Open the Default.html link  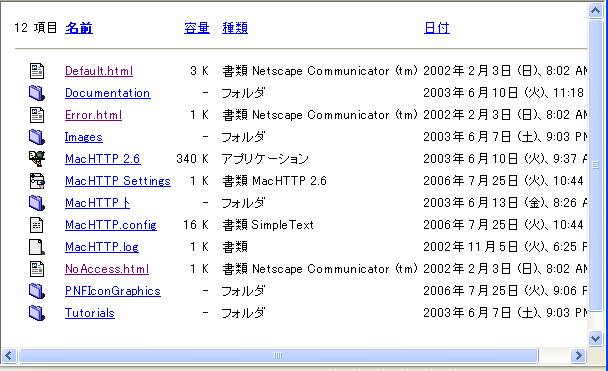[99, 71]
